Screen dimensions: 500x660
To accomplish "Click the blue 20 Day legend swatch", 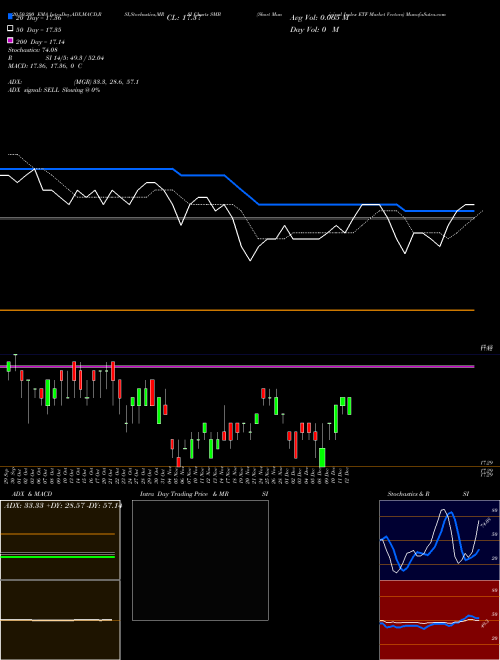I will [10, 17].
